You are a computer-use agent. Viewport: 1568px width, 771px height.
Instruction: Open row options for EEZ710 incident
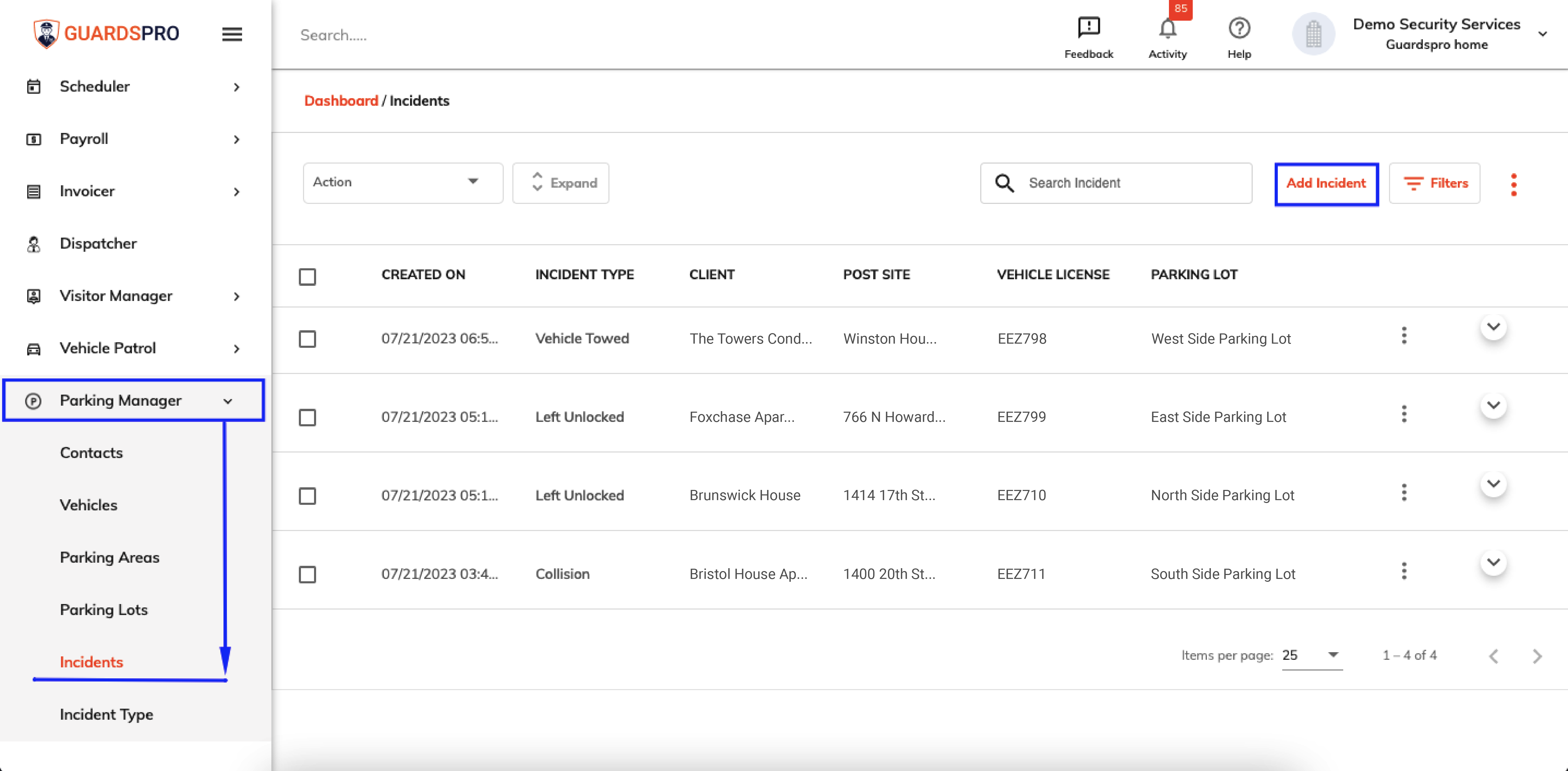click(x=1404, y=492)
